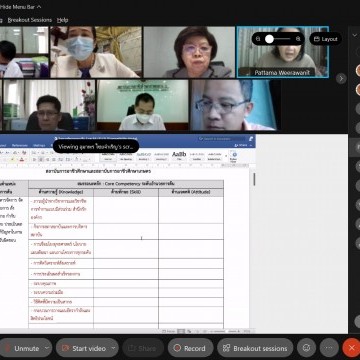Viewport: 360px width, 360px height.
Task: Expand video options arrow beside Start video
Action: (114, 348)
